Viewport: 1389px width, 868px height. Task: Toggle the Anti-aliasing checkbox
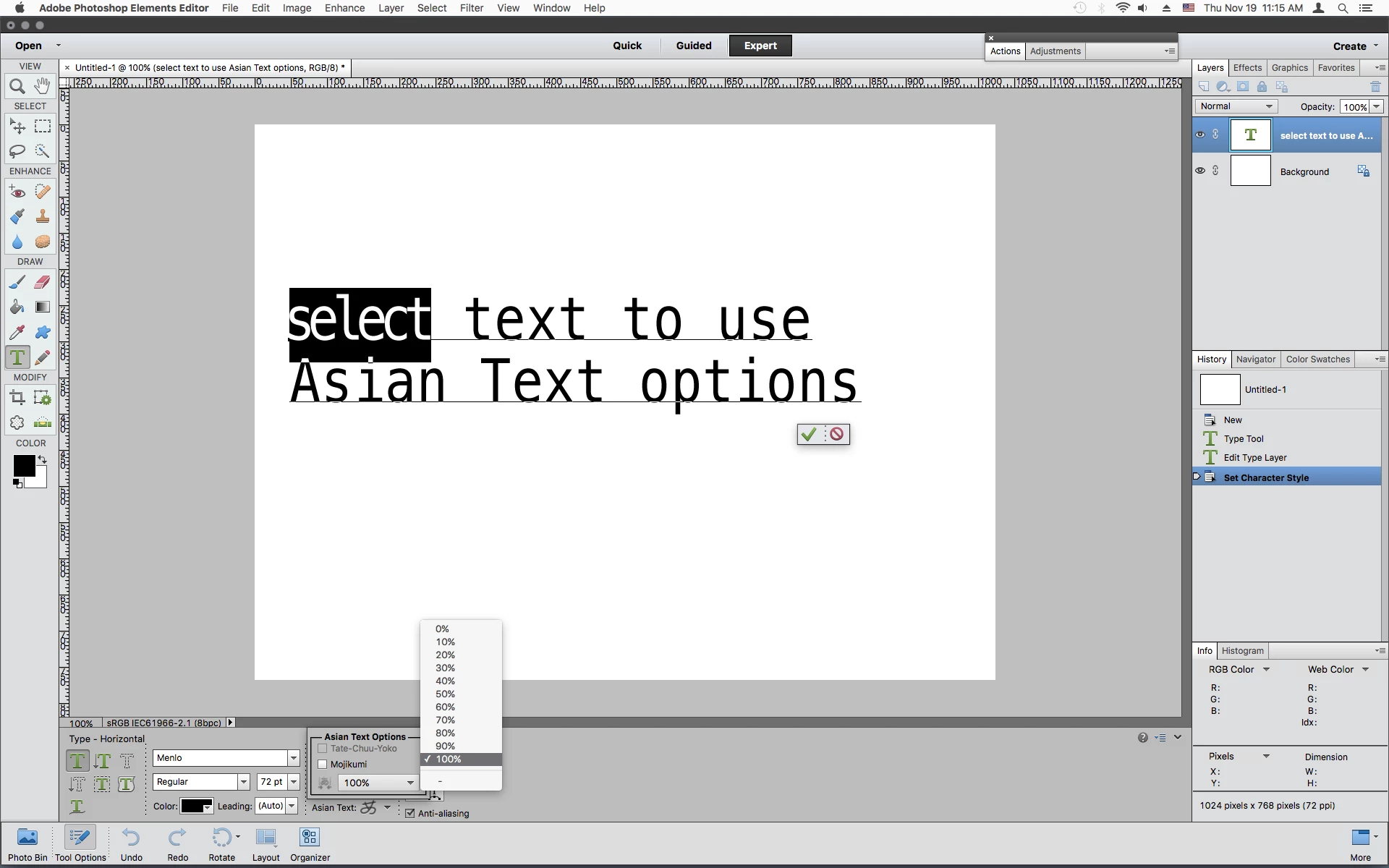point(410,813)
